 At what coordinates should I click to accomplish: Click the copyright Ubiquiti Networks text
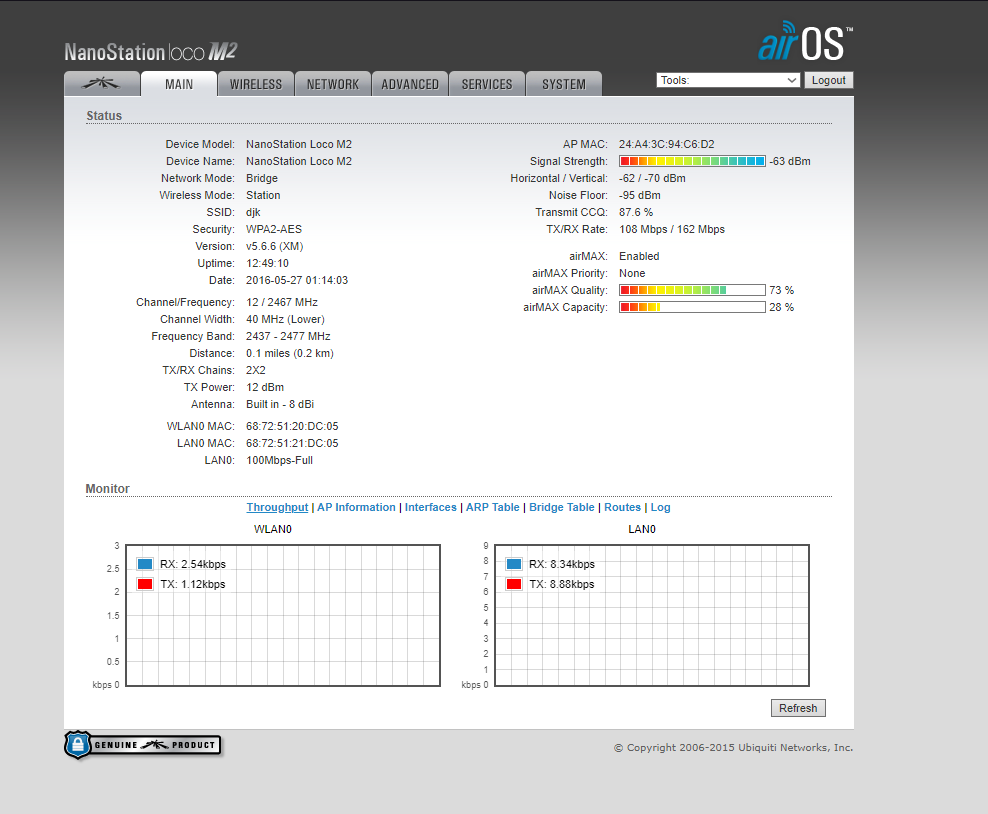pos(733,748)
